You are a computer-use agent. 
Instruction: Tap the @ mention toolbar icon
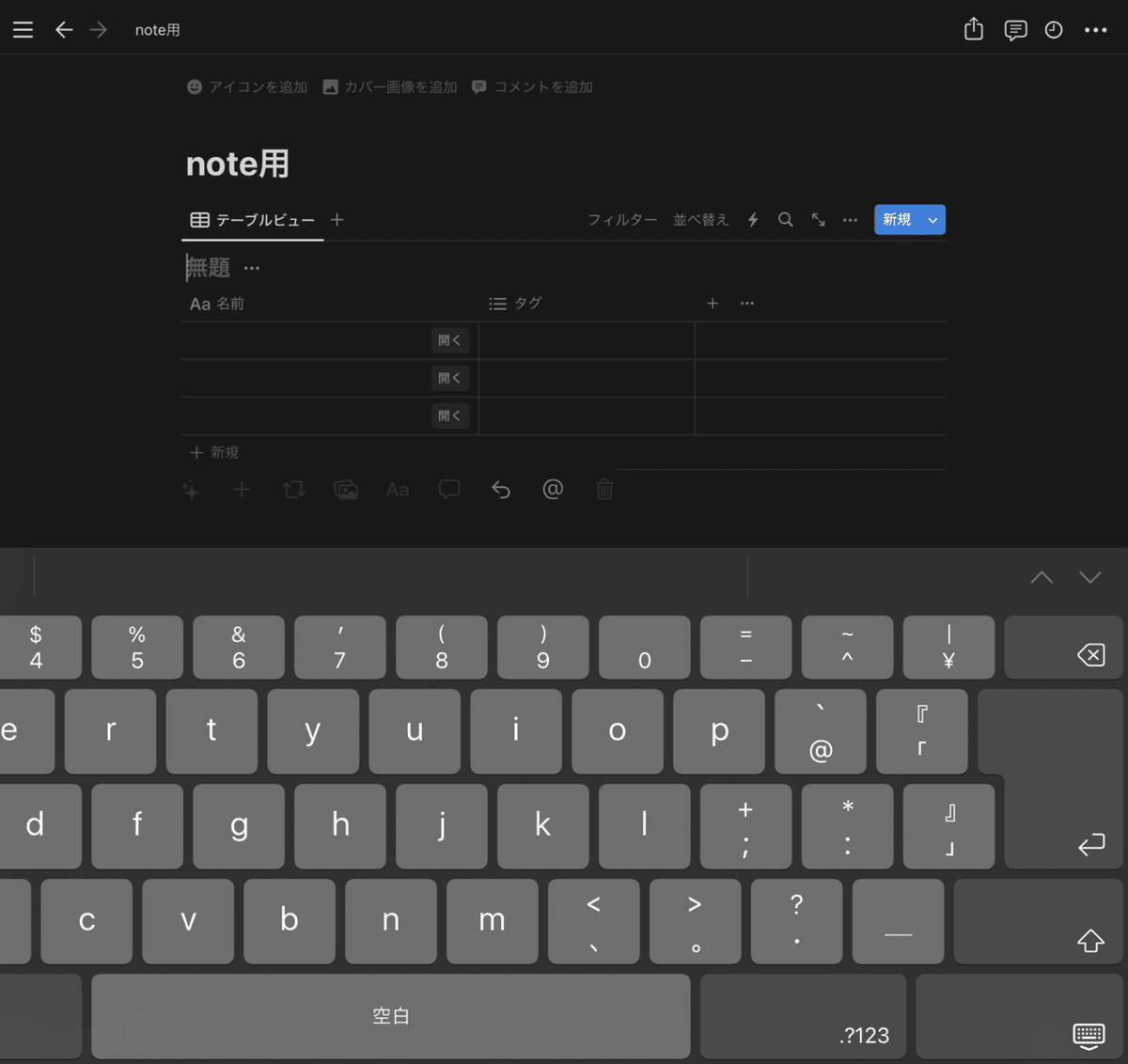pos(553,490)
